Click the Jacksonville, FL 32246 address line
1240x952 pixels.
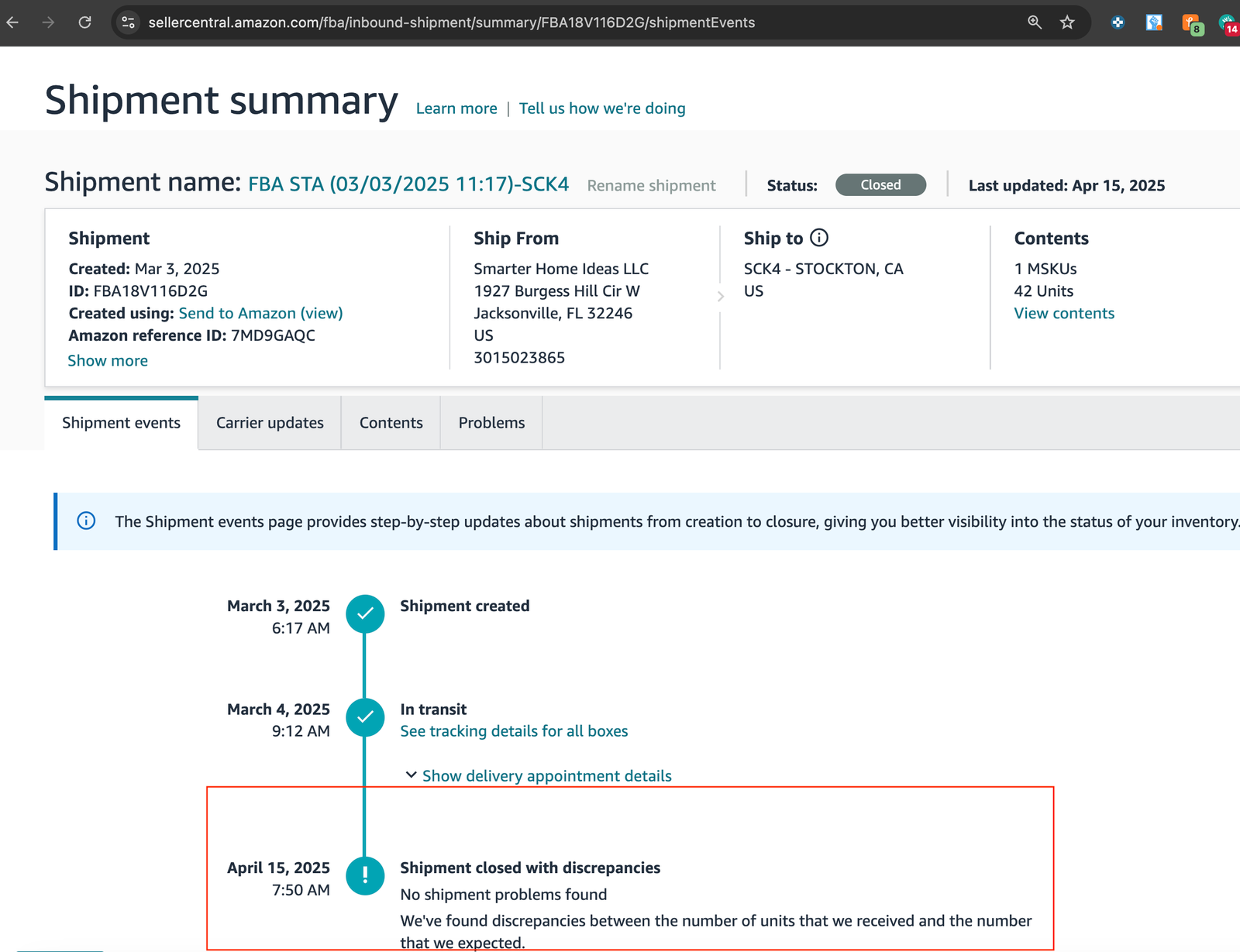click(x=553, y=313)
